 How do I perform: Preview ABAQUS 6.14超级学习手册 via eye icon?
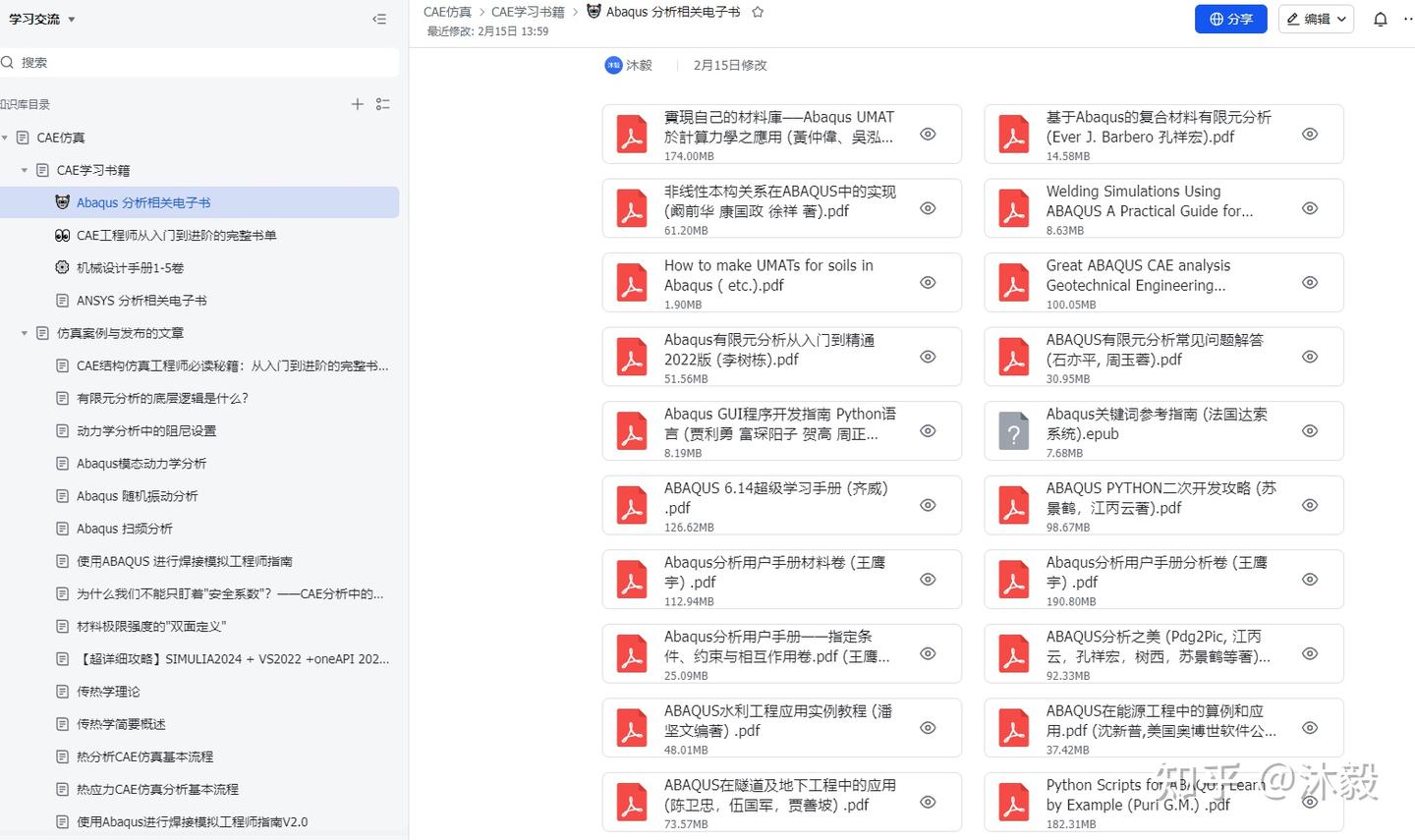coord(928,505)
